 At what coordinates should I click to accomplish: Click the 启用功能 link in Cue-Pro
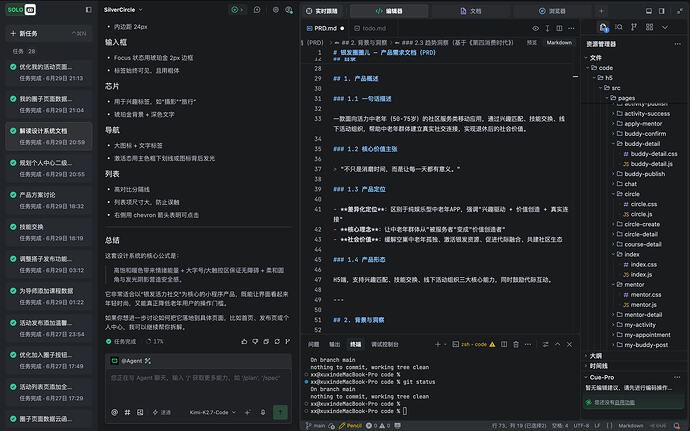pos(625,402)
